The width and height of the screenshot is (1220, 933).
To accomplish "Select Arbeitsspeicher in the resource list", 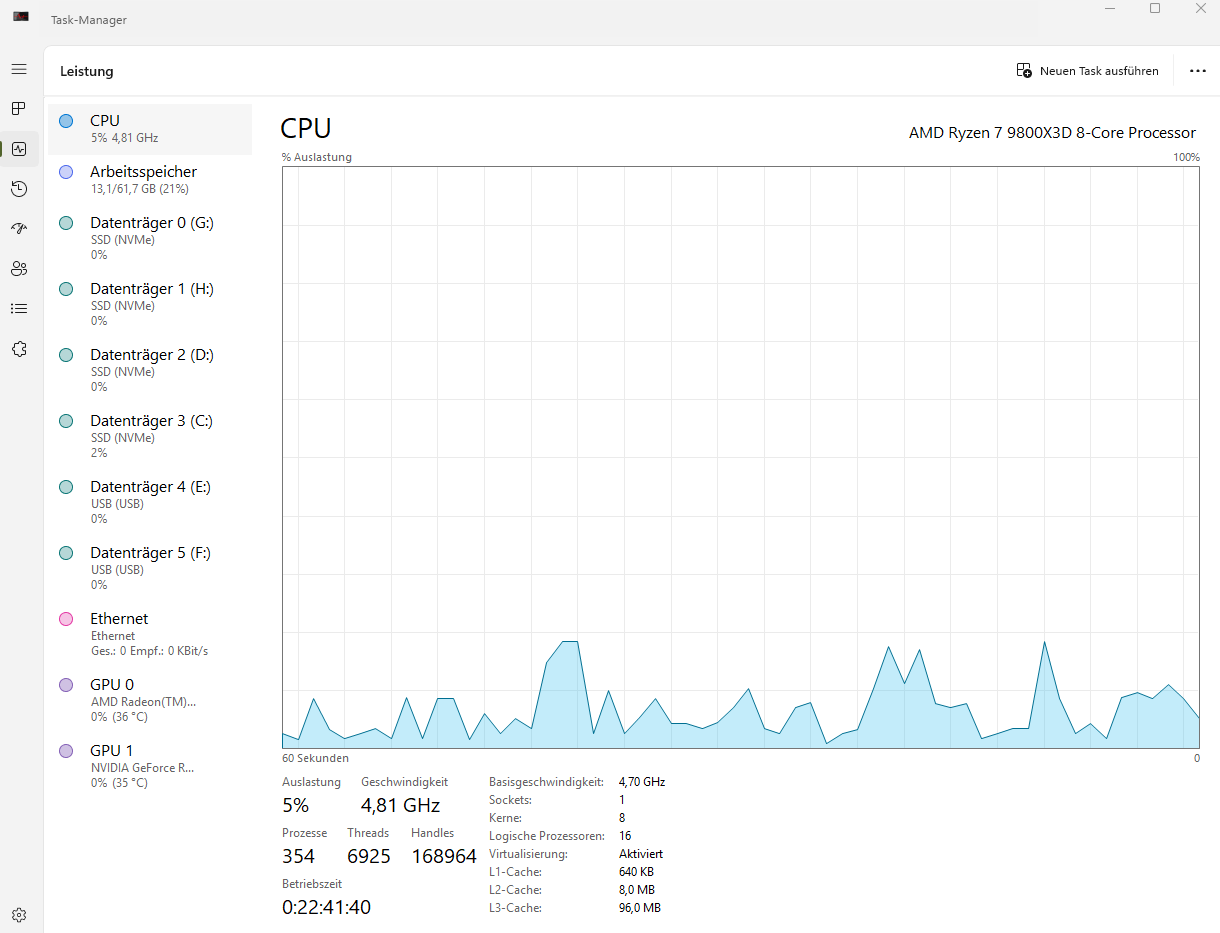I will tap(150, 180).
